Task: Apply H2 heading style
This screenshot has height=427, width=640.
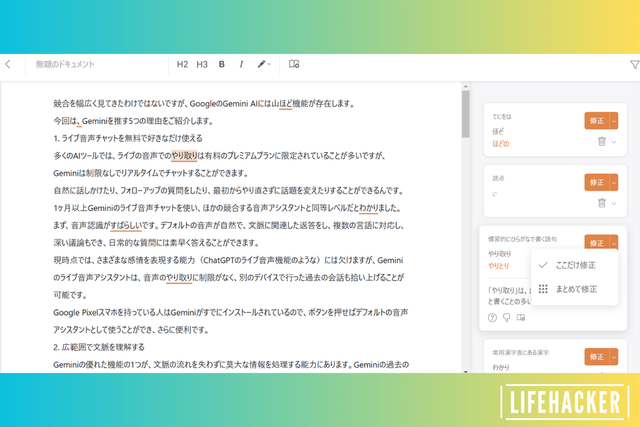Action: coord(182,64)
